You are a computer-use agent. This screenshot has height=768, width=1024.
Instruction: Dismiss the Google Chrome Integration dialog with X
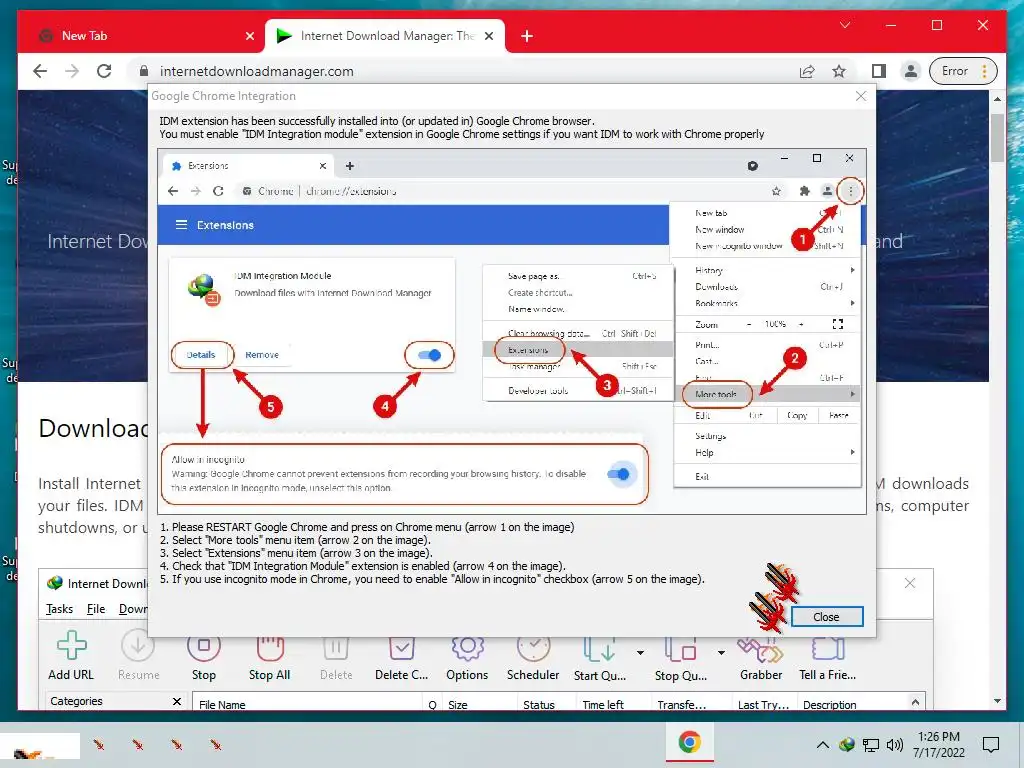point(861,96)
